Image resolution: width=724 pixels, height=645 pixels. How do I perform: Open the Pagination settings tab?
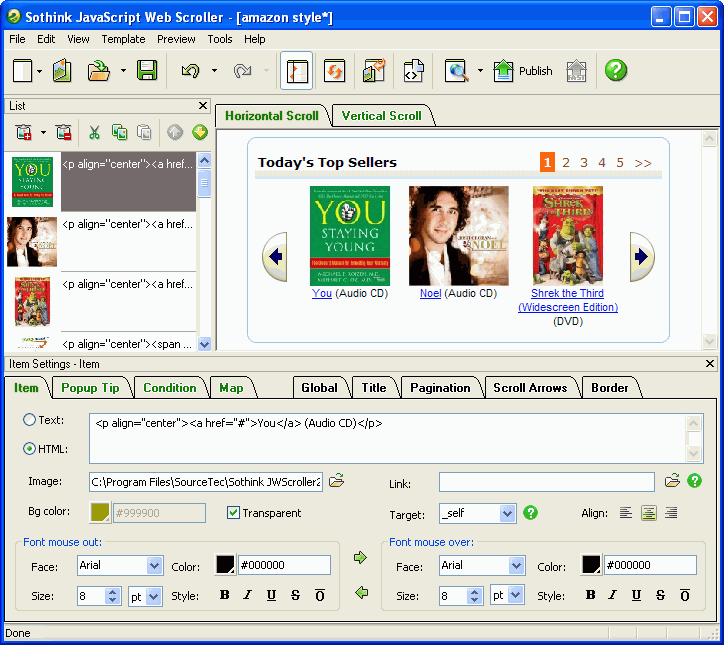point(440,388)
